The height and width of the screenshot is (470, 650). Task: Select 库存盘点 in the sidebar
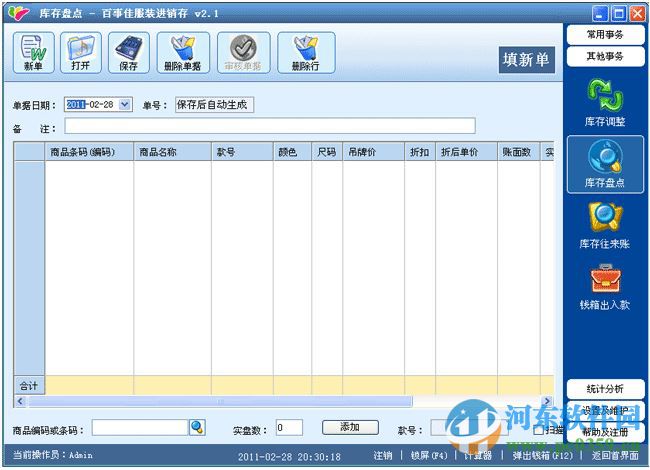tap(605, 165)
